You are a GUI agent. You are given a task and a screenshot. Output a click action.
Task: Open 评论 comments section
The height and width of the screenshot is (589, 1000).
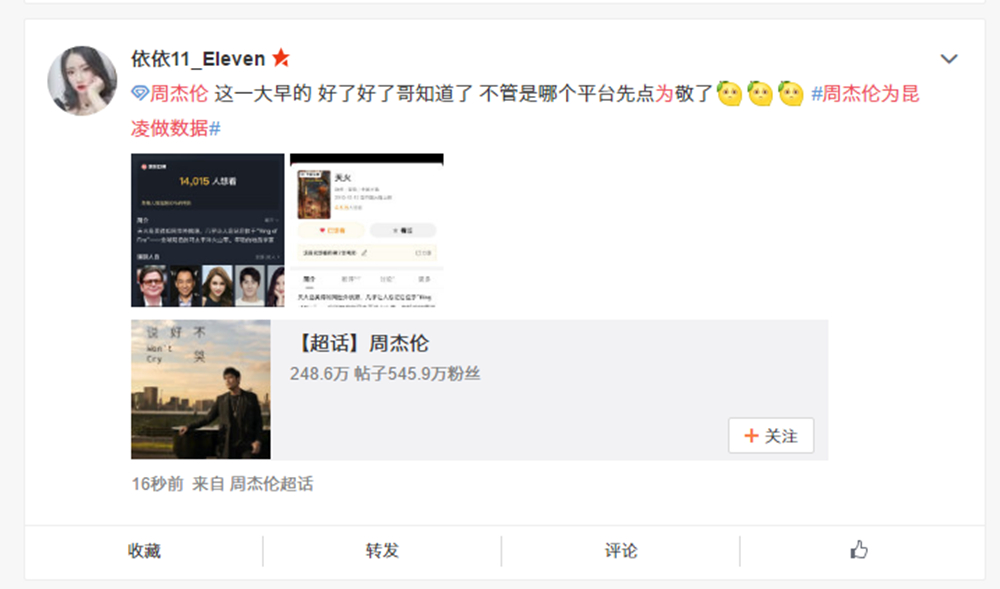[x=621, y=551]
